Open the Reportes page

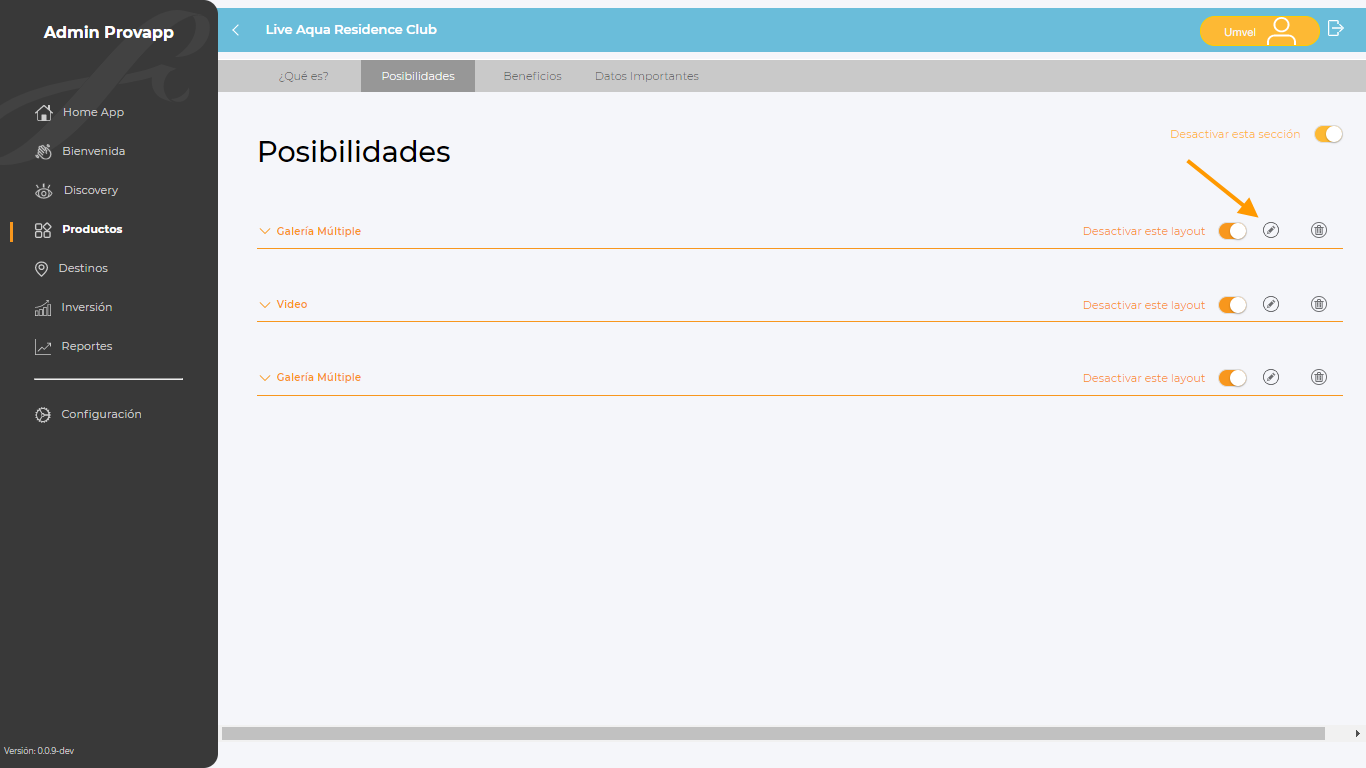(x=73, y=346)
